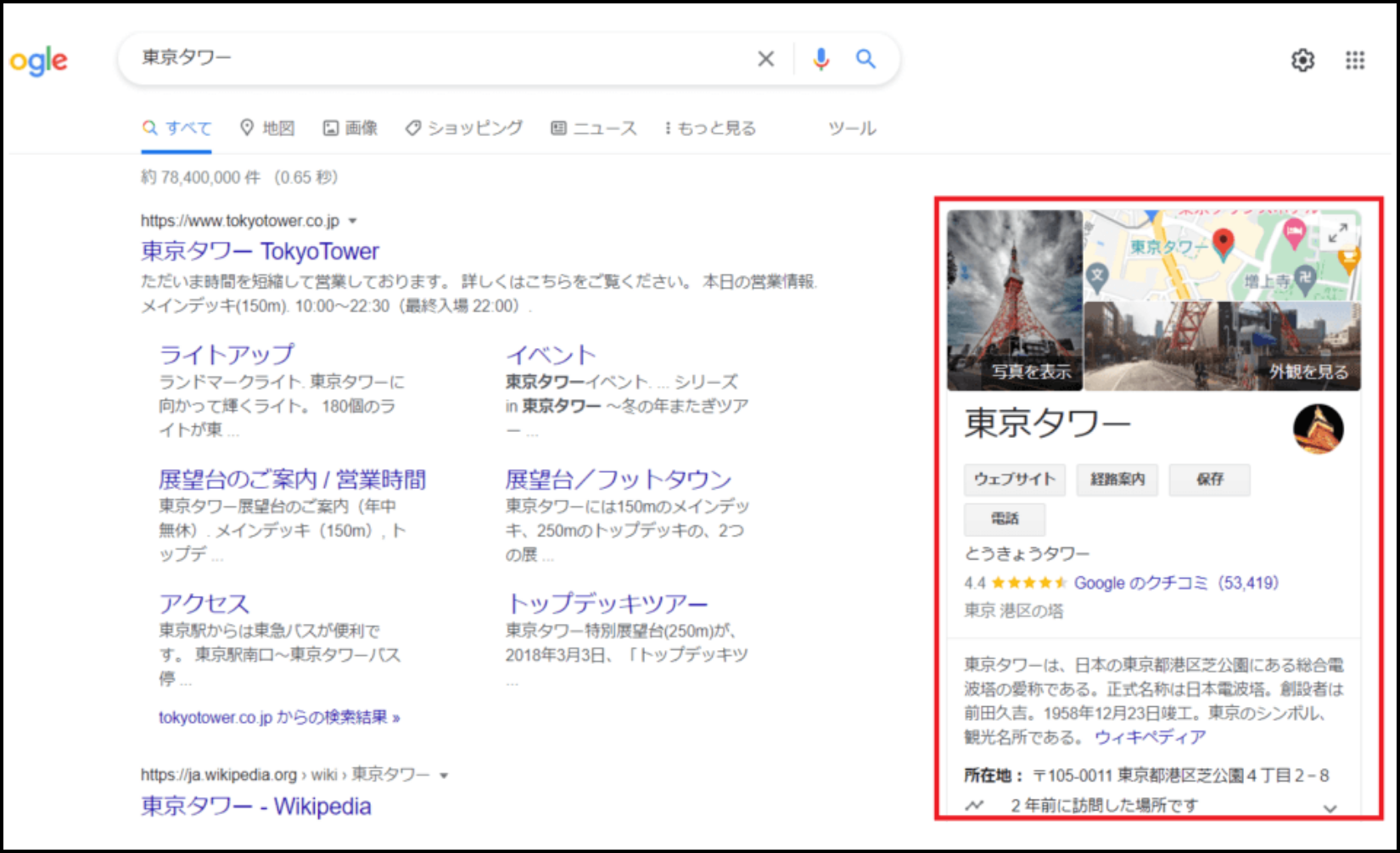Open the アクセス sitelink

coord(204,603)
